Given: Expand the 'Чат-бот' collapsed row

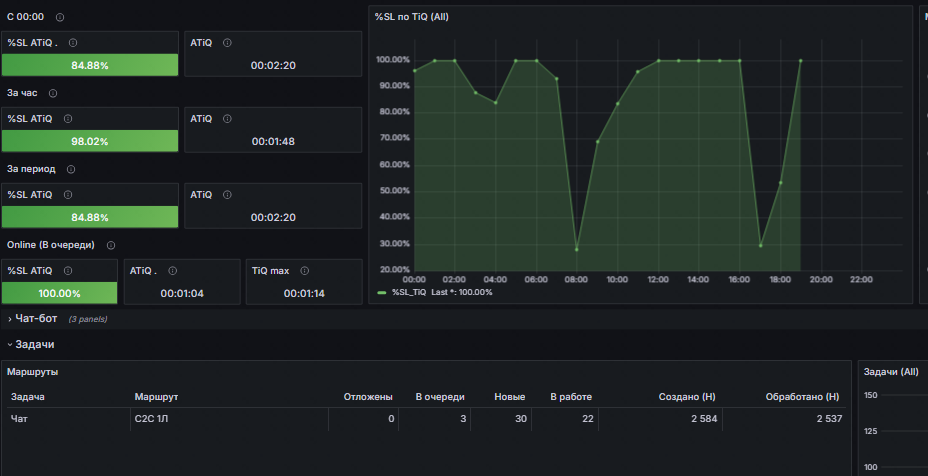Looking at the screenshot, I should pyautogui.click(x=36, y=319).
